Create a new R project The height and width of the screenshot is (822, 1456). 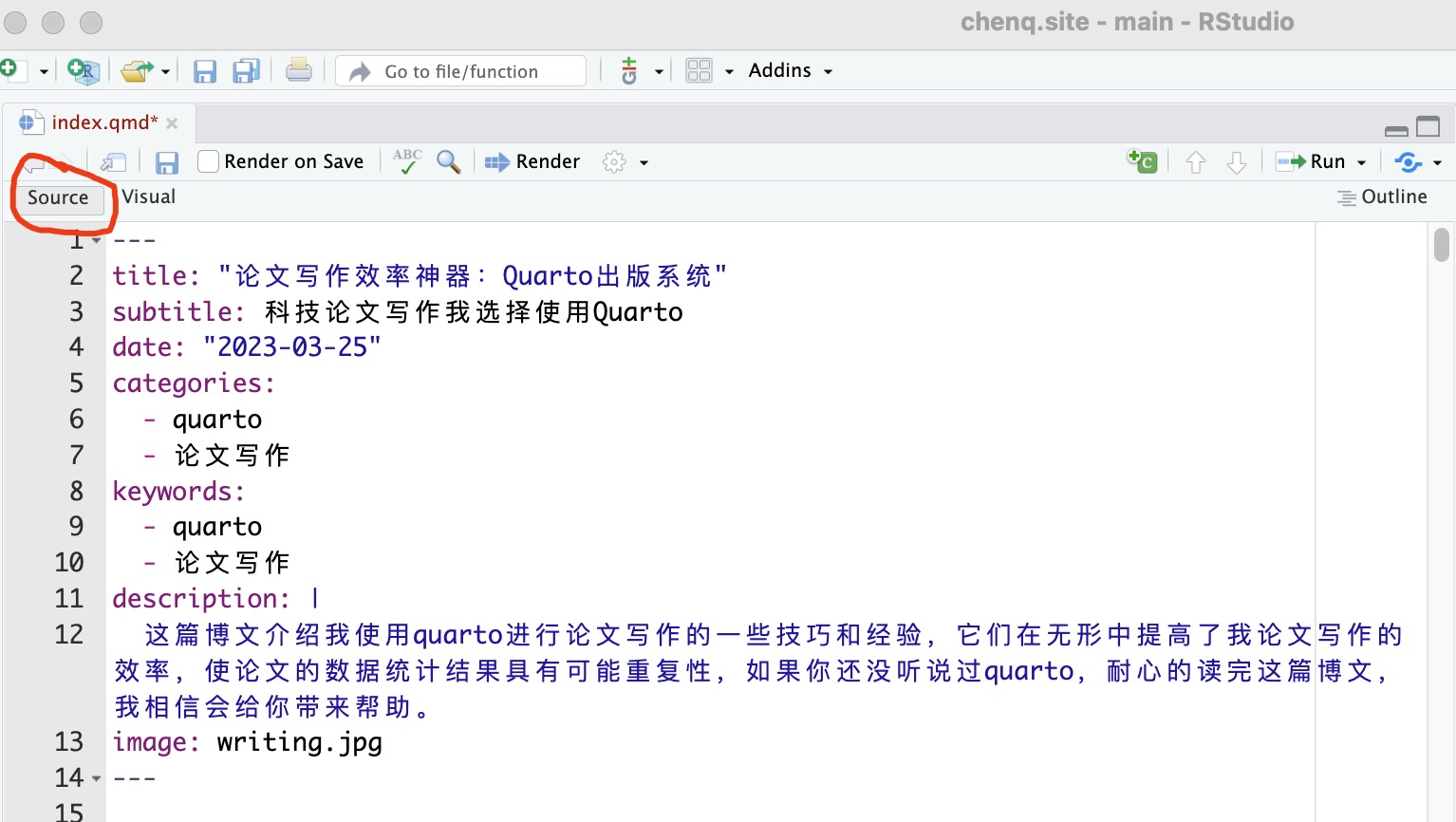click(x=84, y=70)
